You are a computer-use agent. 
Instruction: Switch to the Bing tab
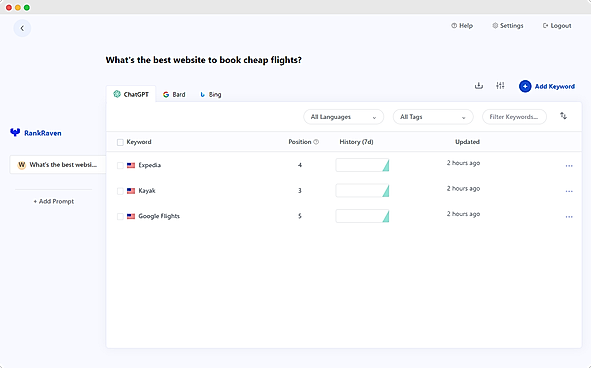pyautogui.click(x=211, y=94)
